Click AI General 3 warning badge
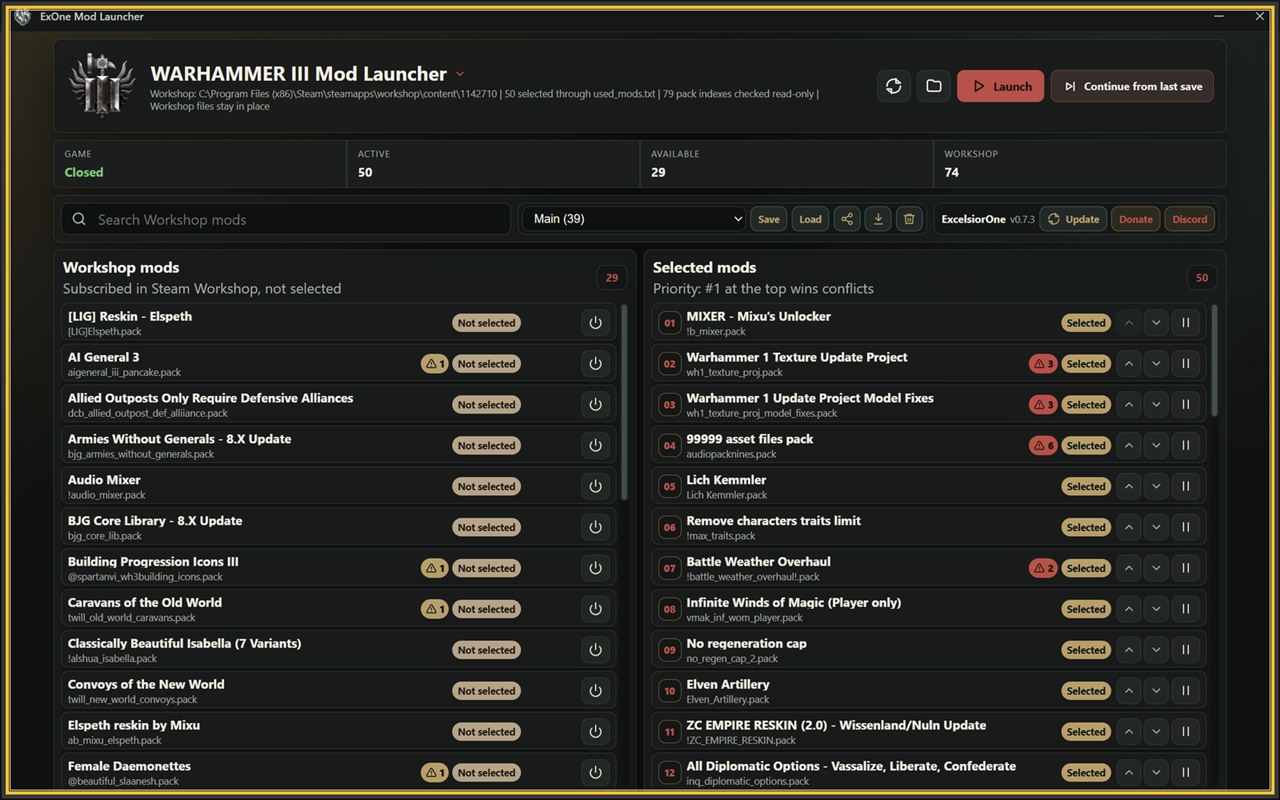 pos(435,364)
